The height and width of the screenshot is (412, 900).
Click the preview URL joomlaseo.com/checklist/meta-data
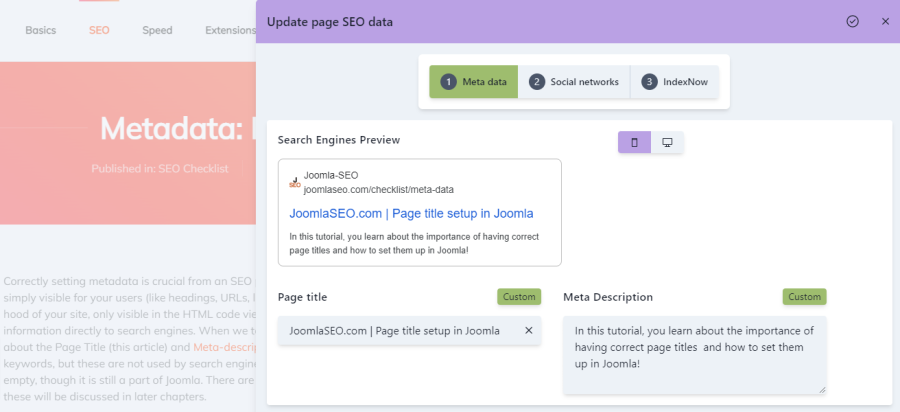379,190
